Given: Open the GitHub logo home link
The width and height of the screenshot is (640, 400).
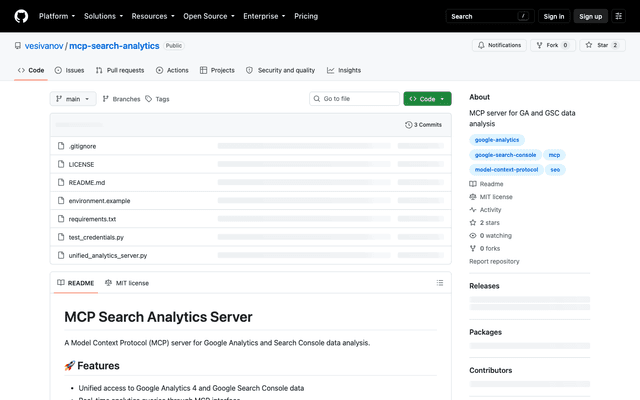Looking at the screenshot, I should click(x=21, y=16).
